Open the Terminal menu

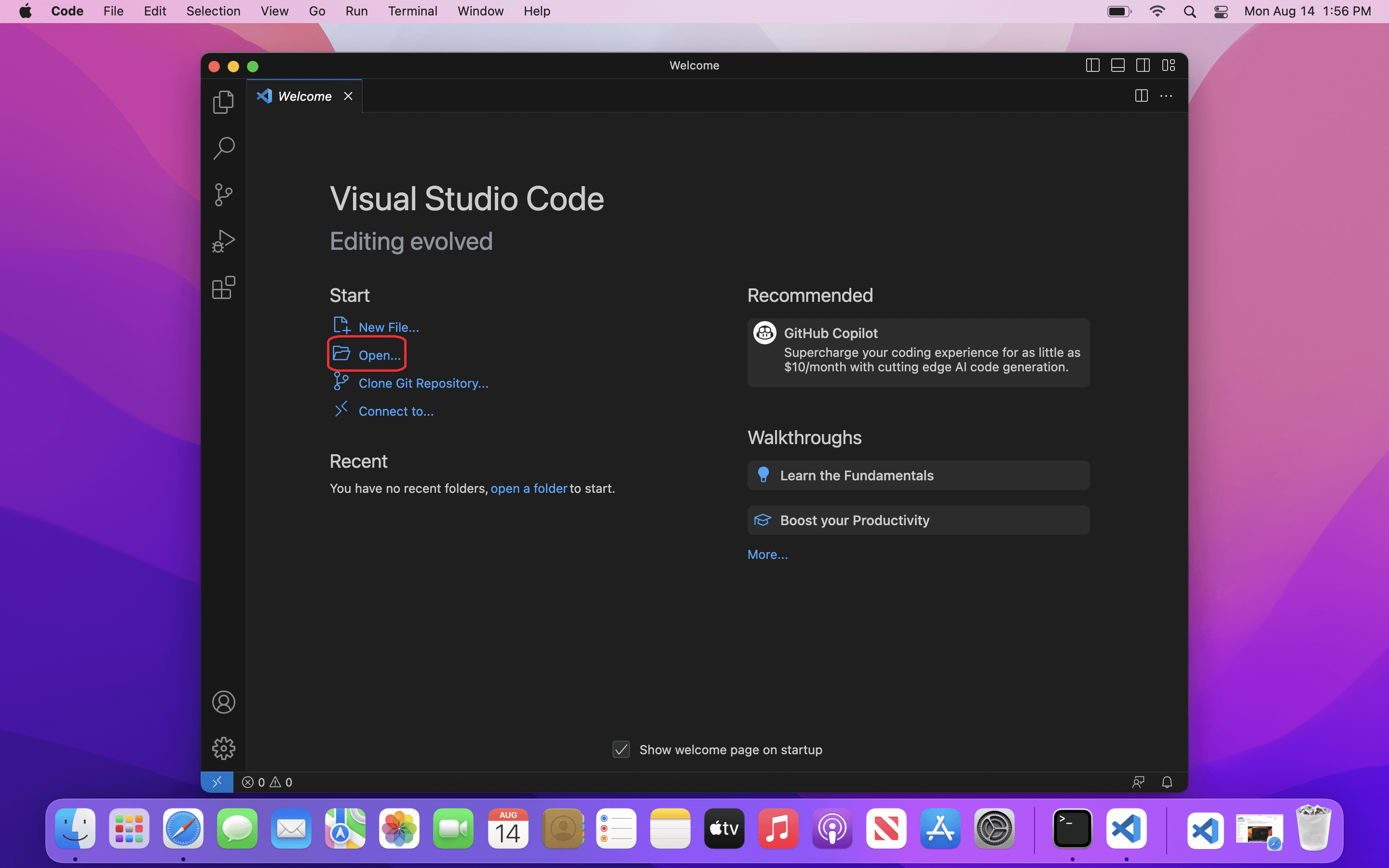[412, 11]
